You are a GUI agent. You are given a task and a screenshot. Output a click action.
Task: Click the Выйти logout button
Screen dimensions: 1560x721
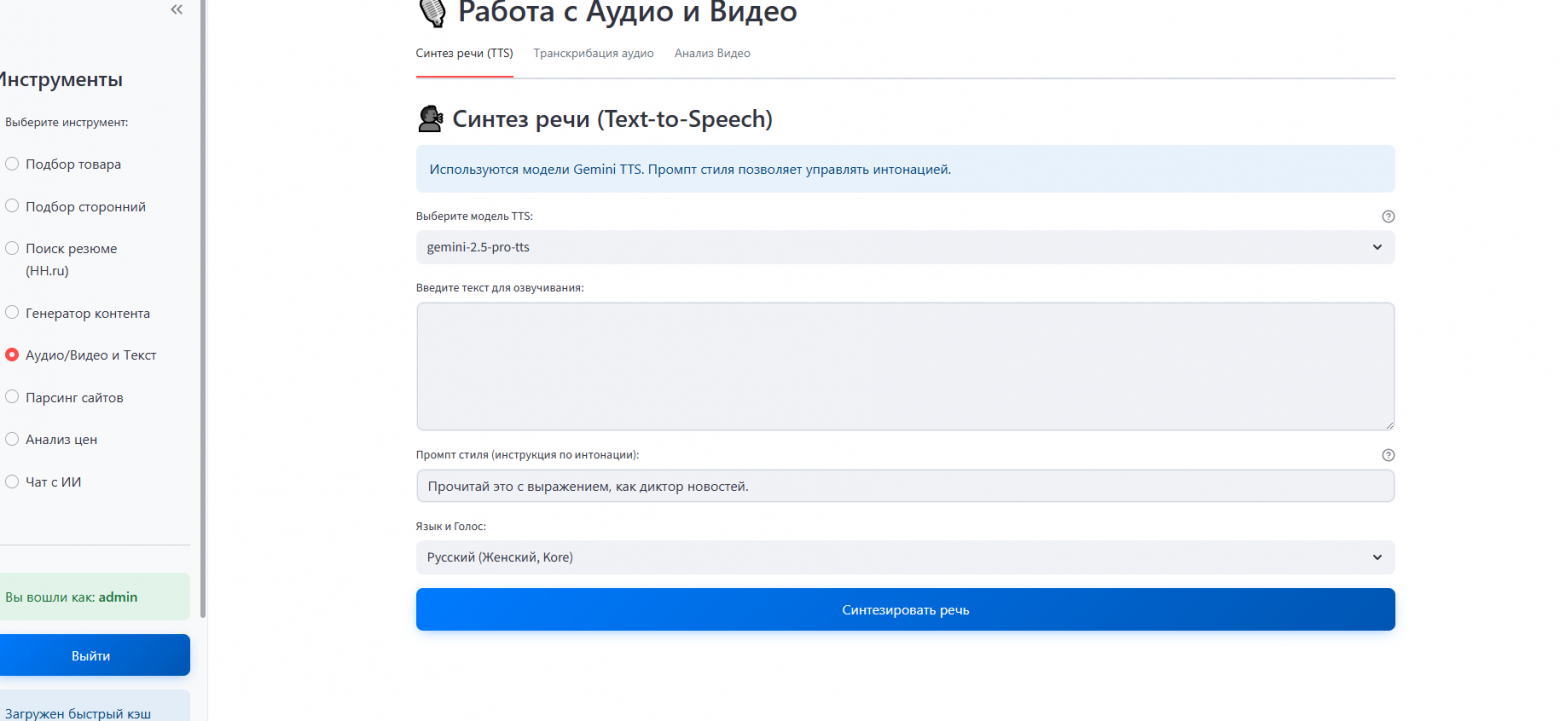[x=92, y=656]
